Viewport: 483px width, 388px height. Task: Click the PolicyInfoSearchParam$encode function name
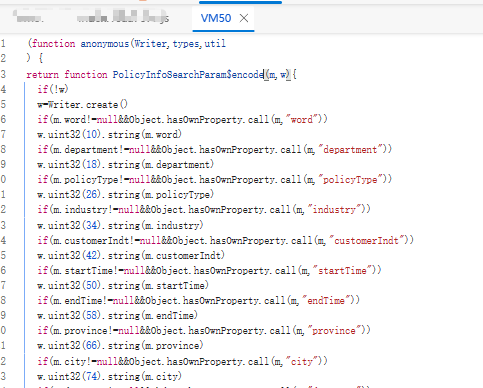(x=188, y=74)
